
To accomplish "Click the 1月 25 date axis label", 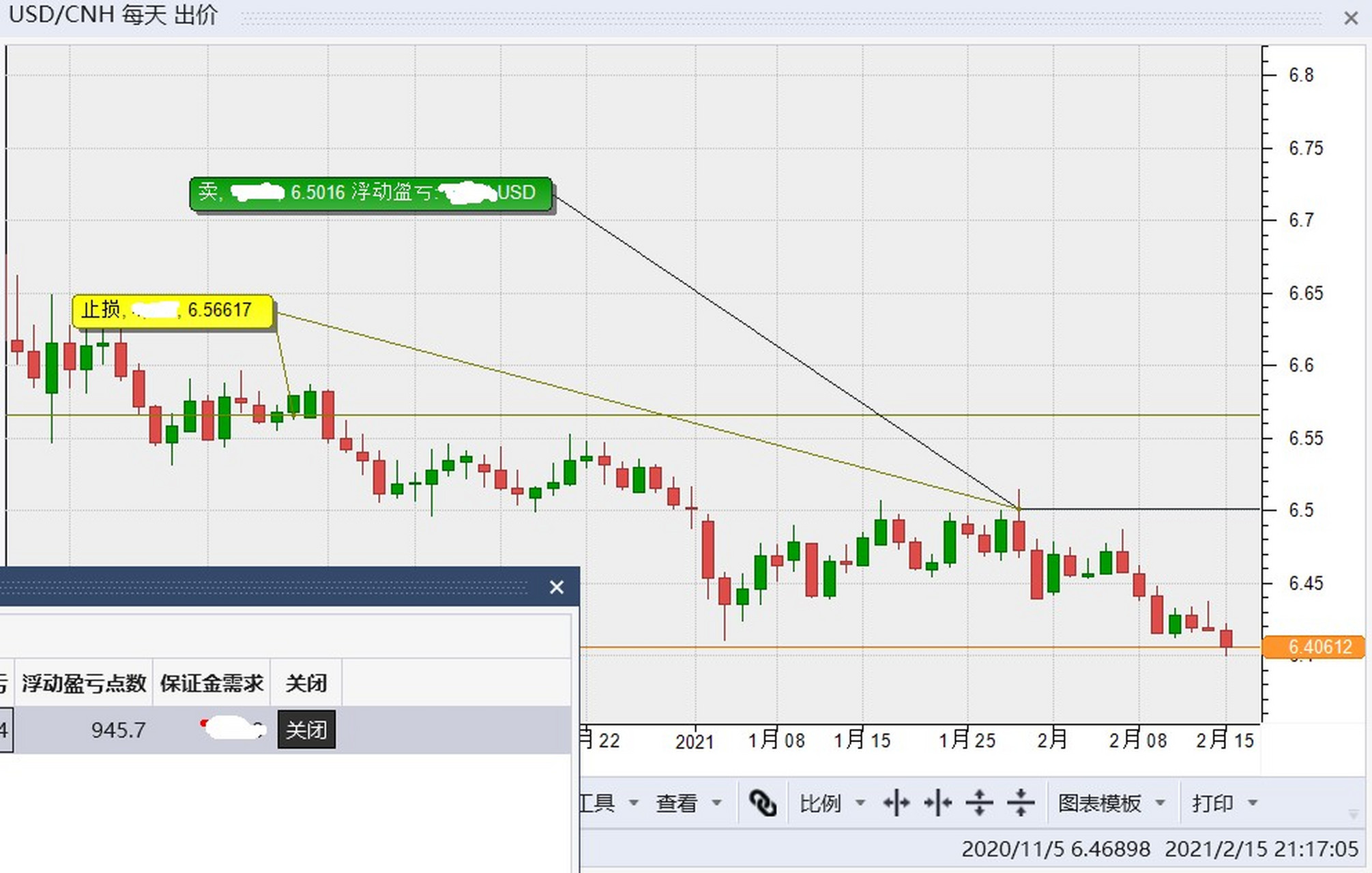I will tap(967, 740).
